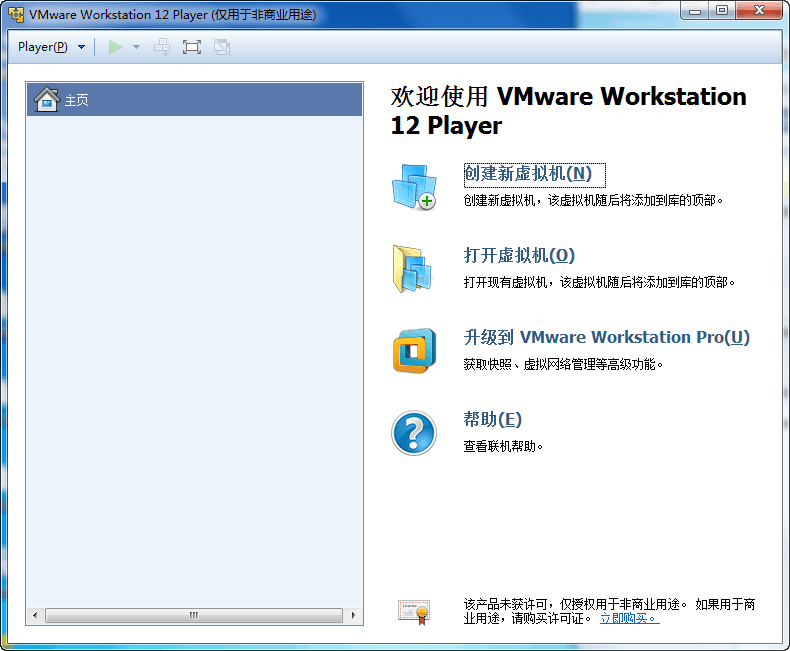Viewport: 790px width, 651px height.
Task: Click the horizontal scrollbar thumb in library
Action: point(194,615)
